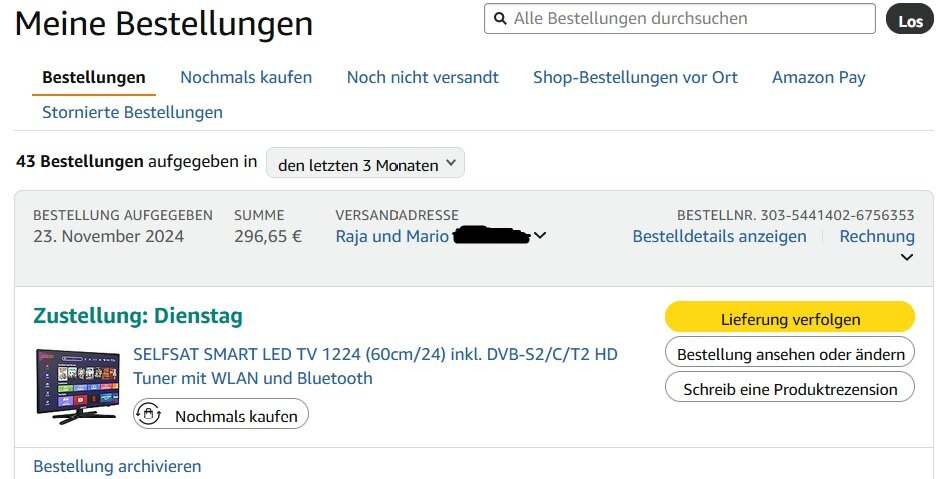Open the Bestelldetails anzeigen link
This screenshot has width=937, height=479.
click(x=719, y=237)
